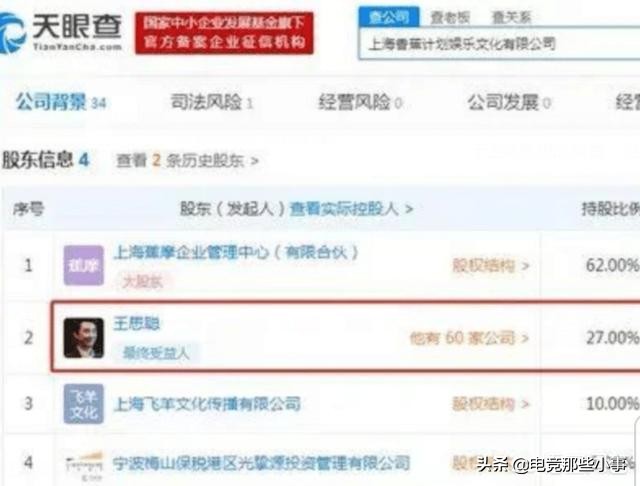Screen dimensions: 640x486
Task: Open 宁波梅山保税港区光擎源投资管理有限公司 link
Action: pos(261,463)
